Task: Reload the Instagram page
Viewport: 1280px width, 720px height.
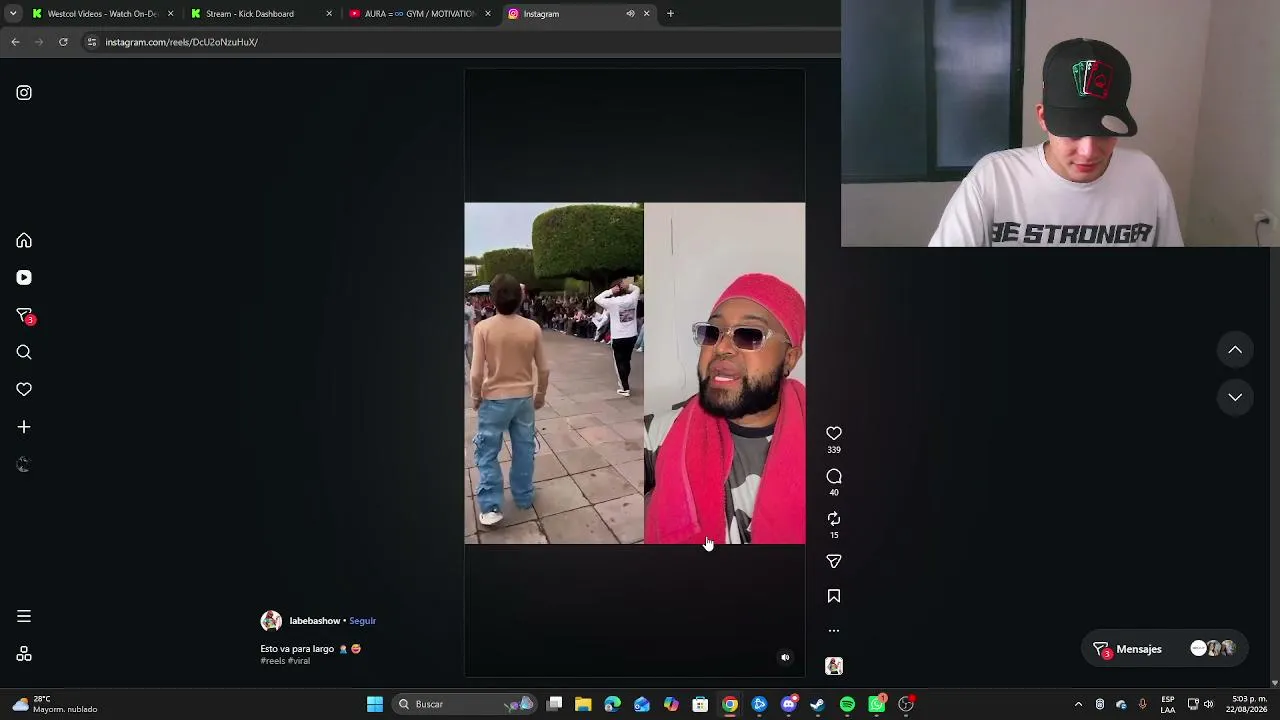Action: click(63, 42)
